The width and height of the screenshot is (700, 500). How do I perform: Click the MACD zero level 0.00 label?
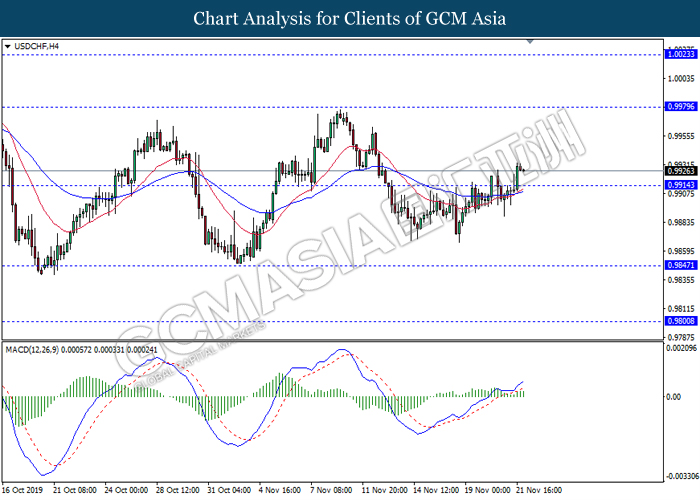click(673, 397)
